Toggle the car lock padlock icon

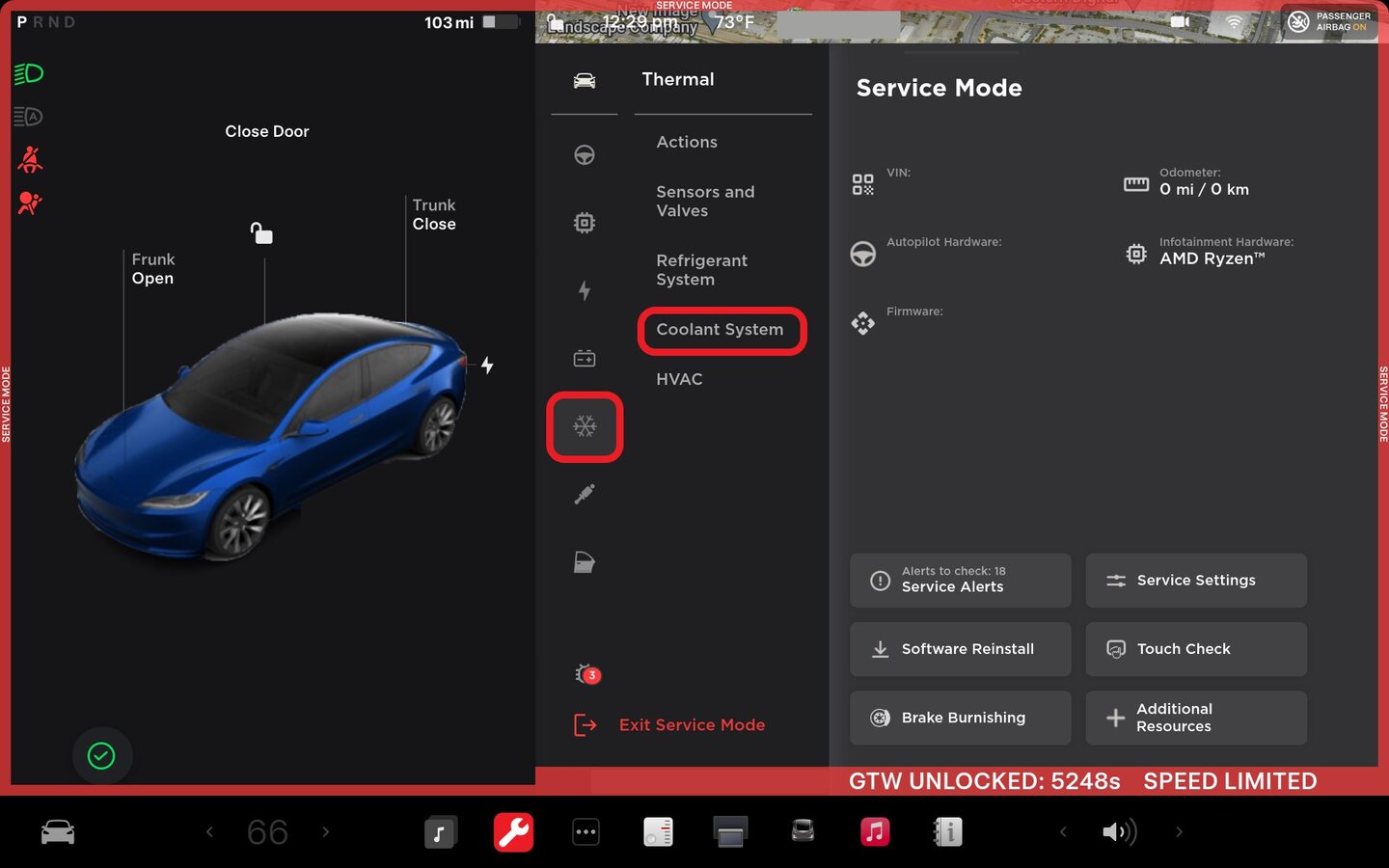coord(261,233)
